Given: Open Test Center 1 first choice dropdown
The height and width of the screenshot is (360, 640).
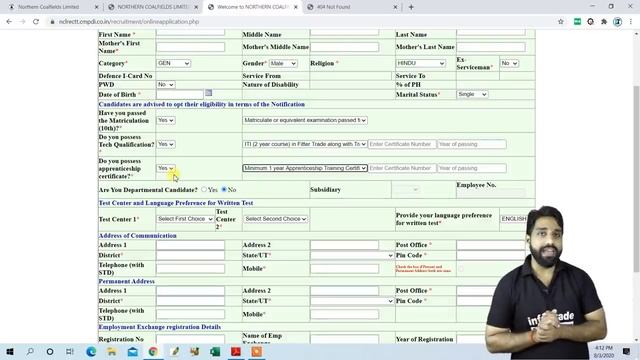Looking at the screenshot, I should click(185, 219).
